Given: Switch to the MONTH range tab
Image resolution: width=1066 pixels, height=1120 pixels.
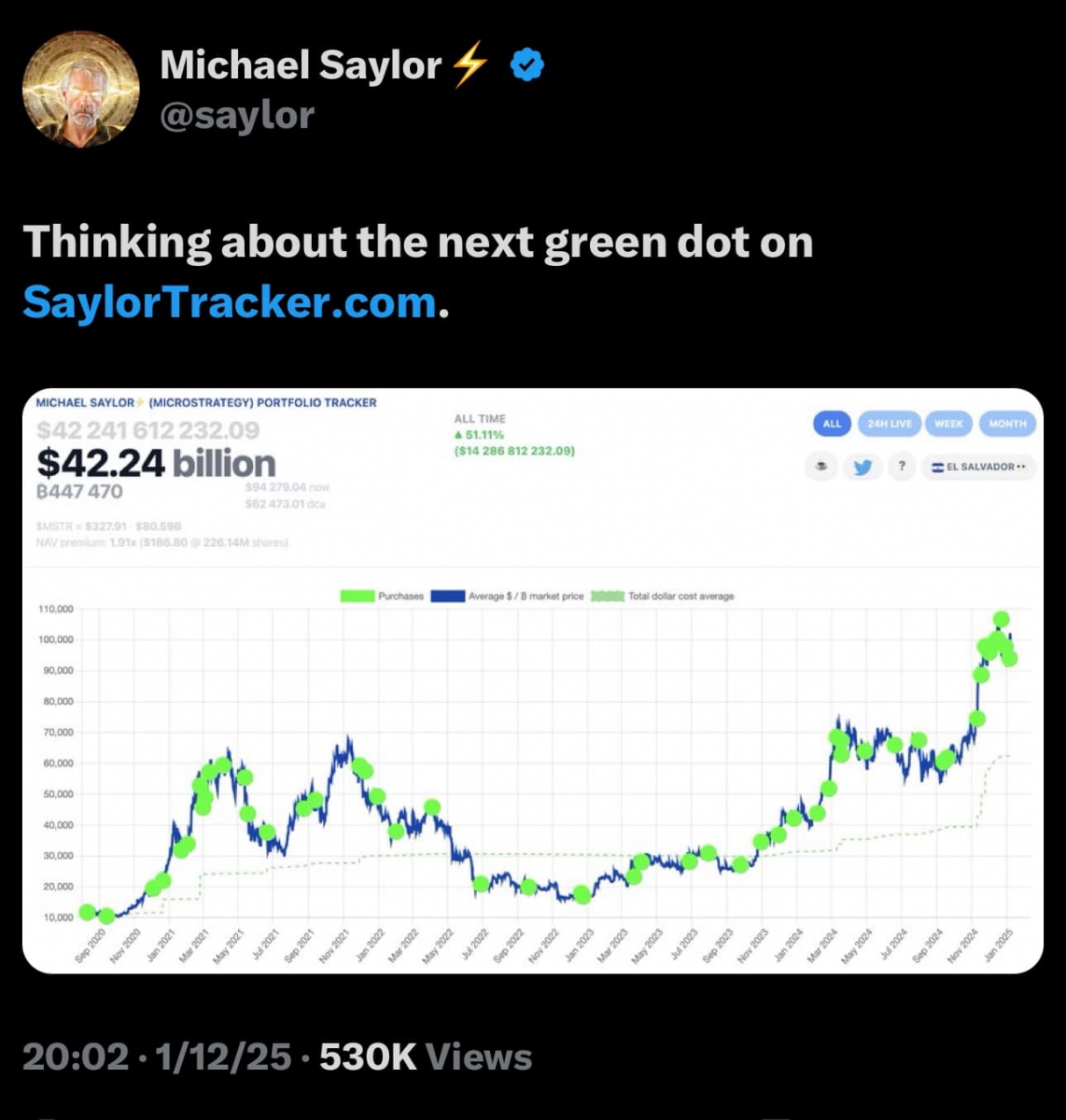Looking at the screenshot, I should click(1007, 424).
